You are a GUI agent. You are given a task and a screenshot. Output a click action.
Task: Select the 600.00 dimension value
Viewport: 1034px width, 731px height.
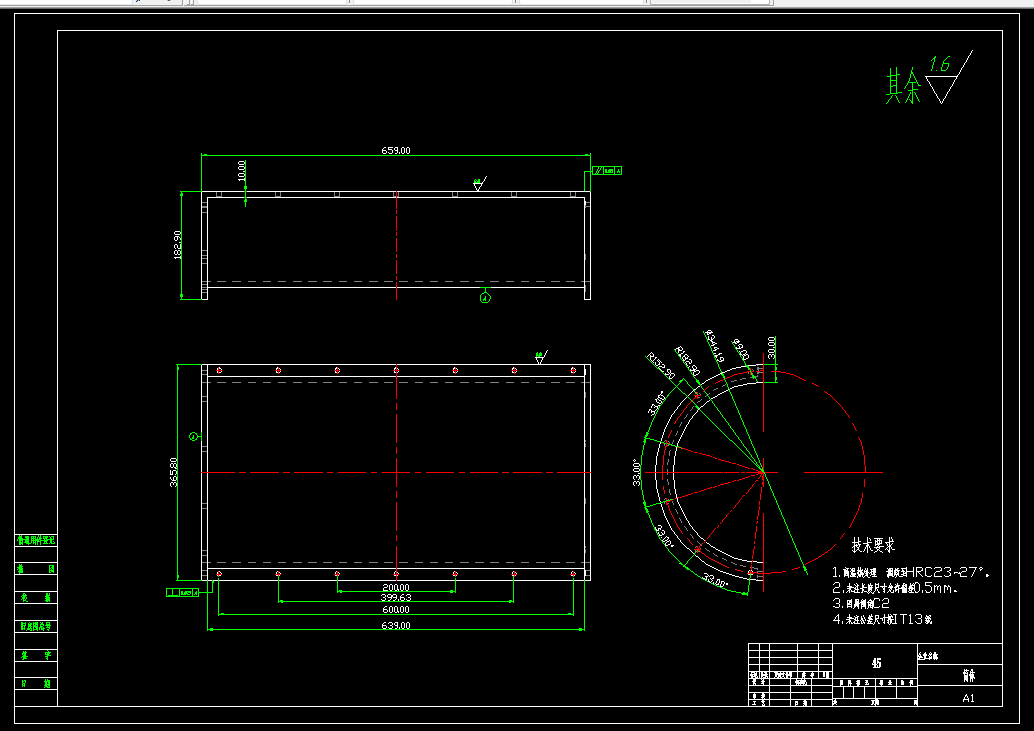396,610
